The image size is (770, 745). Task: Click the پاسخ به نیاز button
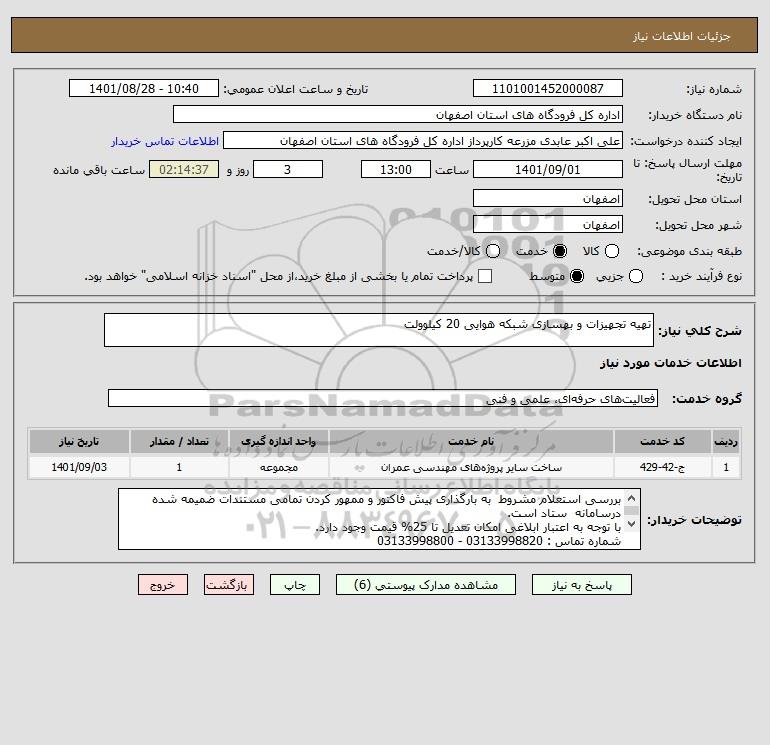click(x=582, y=585)
